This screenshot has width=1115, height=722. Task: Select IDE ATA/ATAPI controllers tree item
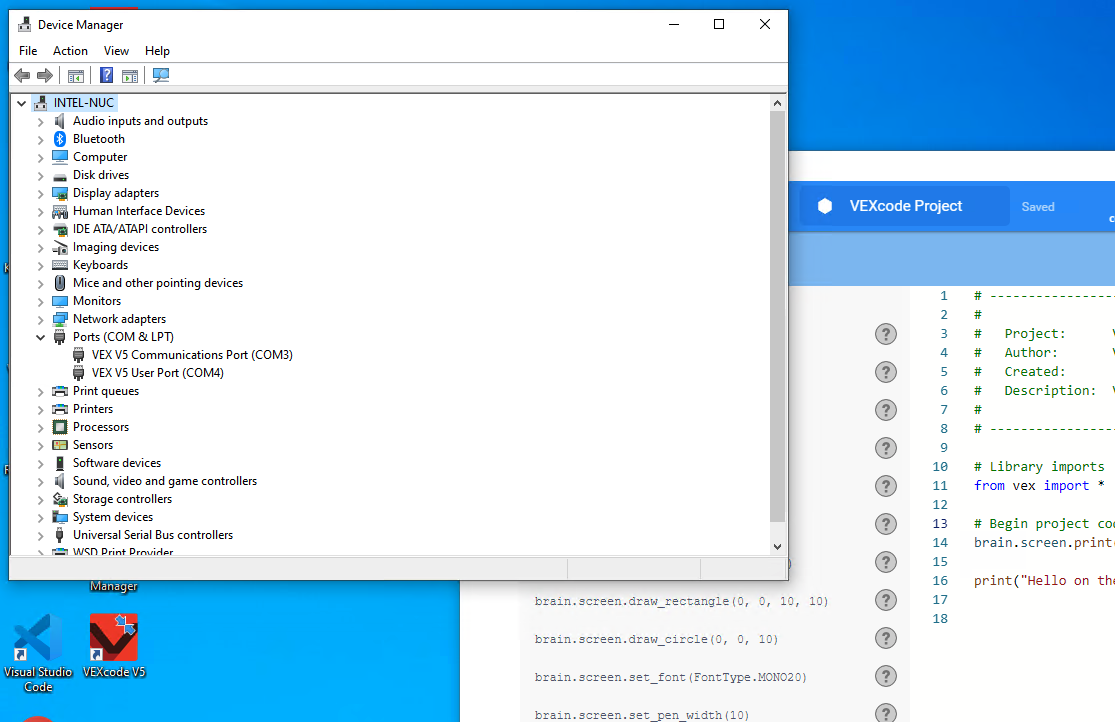[140, 229]
